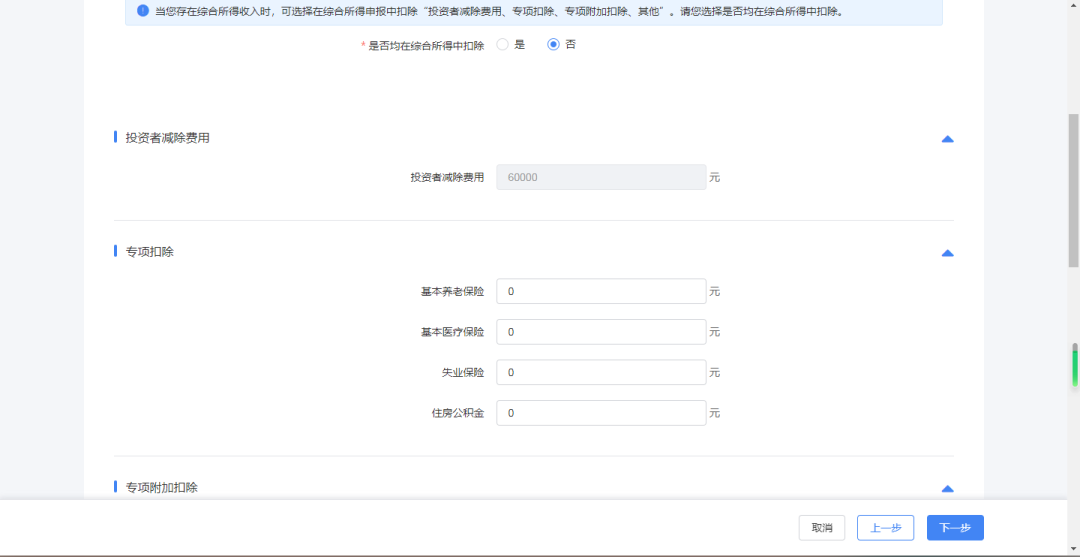Focus the 基本医疗保险 input field
Screen dimensions: 1080x557
(x=601, y=332)
